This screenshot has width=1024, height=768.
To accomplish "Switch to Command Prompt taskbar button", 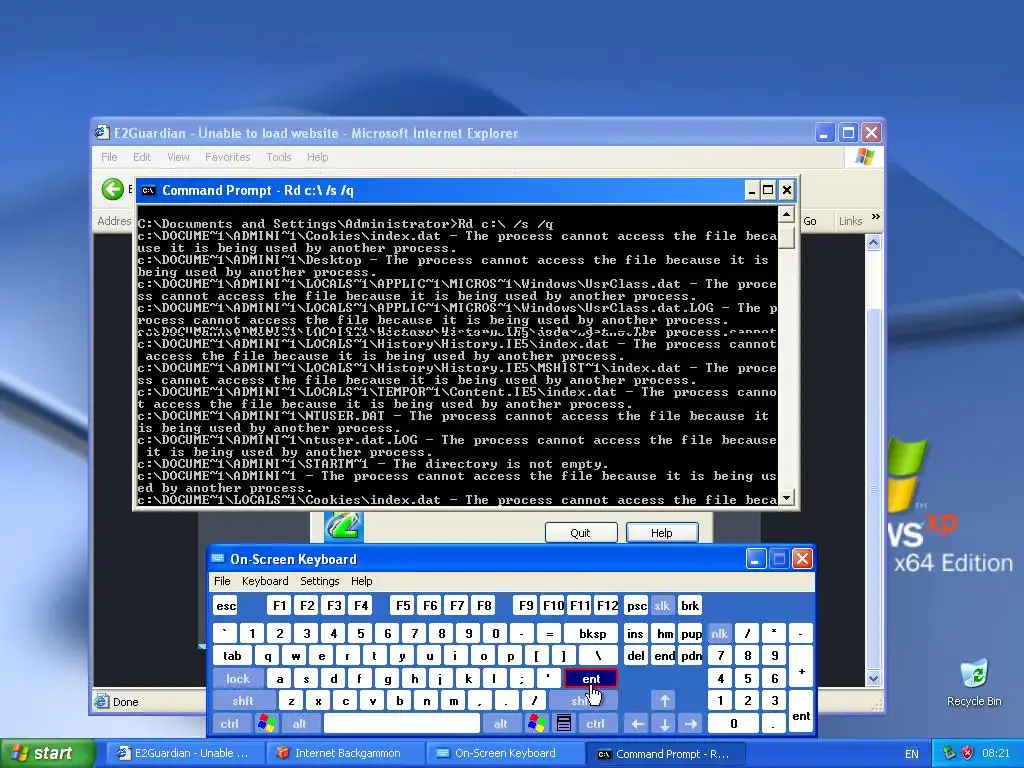I will 664,753.
